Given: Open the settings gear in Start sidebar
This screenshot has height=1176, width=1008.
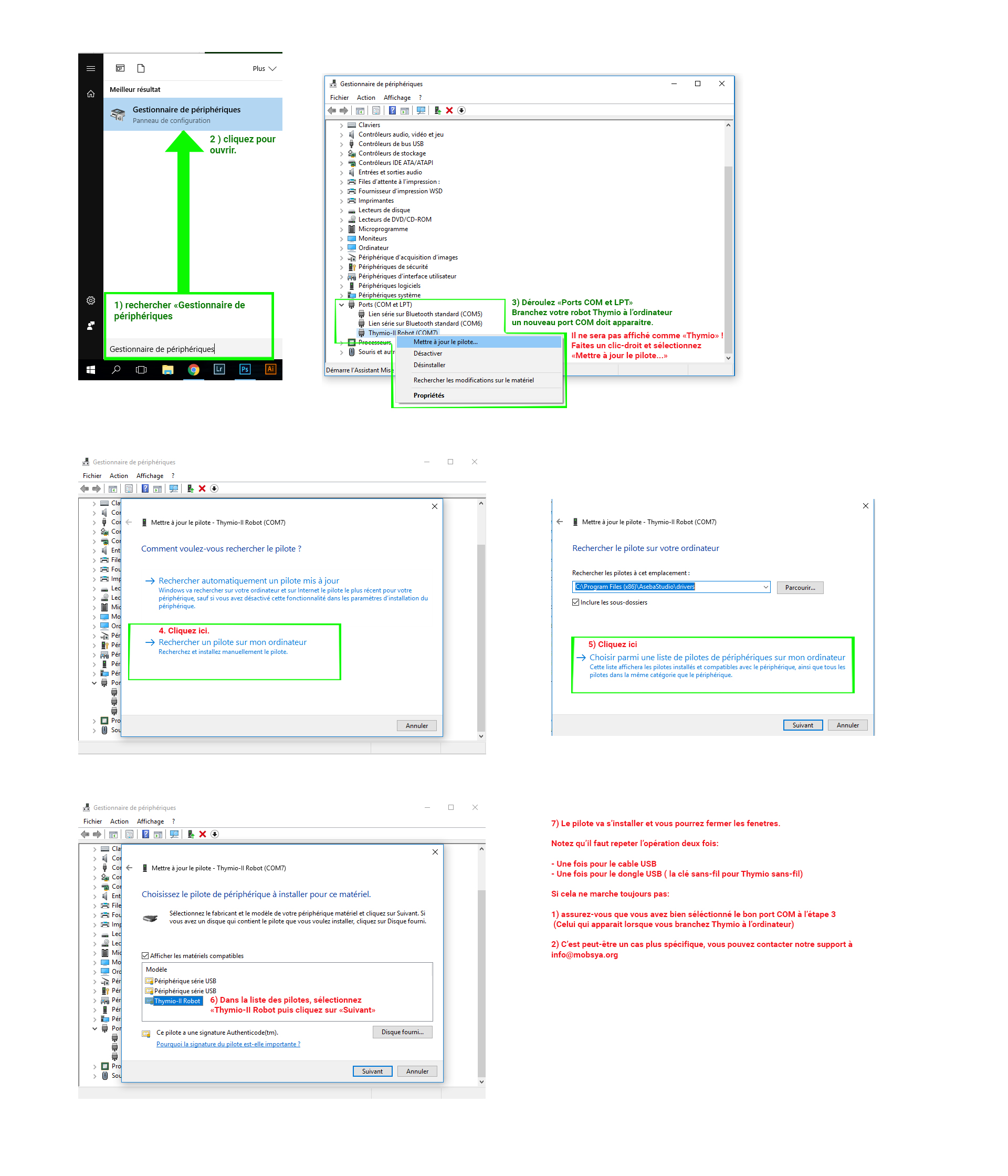Looking at the screenshot, I should coord(91,300).
